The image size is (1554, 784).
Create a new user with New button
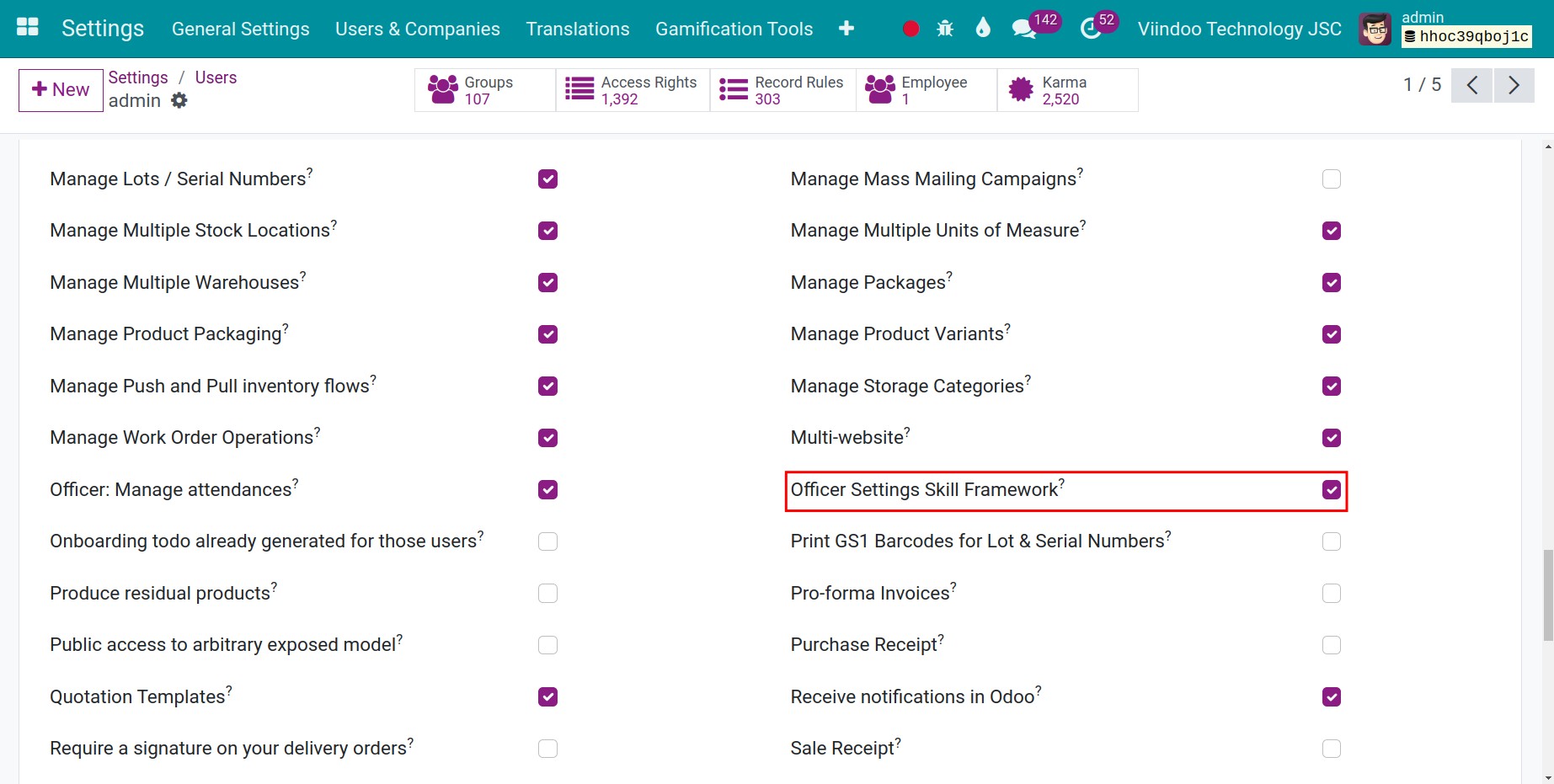pyautogui.click(x=61, y=90)
